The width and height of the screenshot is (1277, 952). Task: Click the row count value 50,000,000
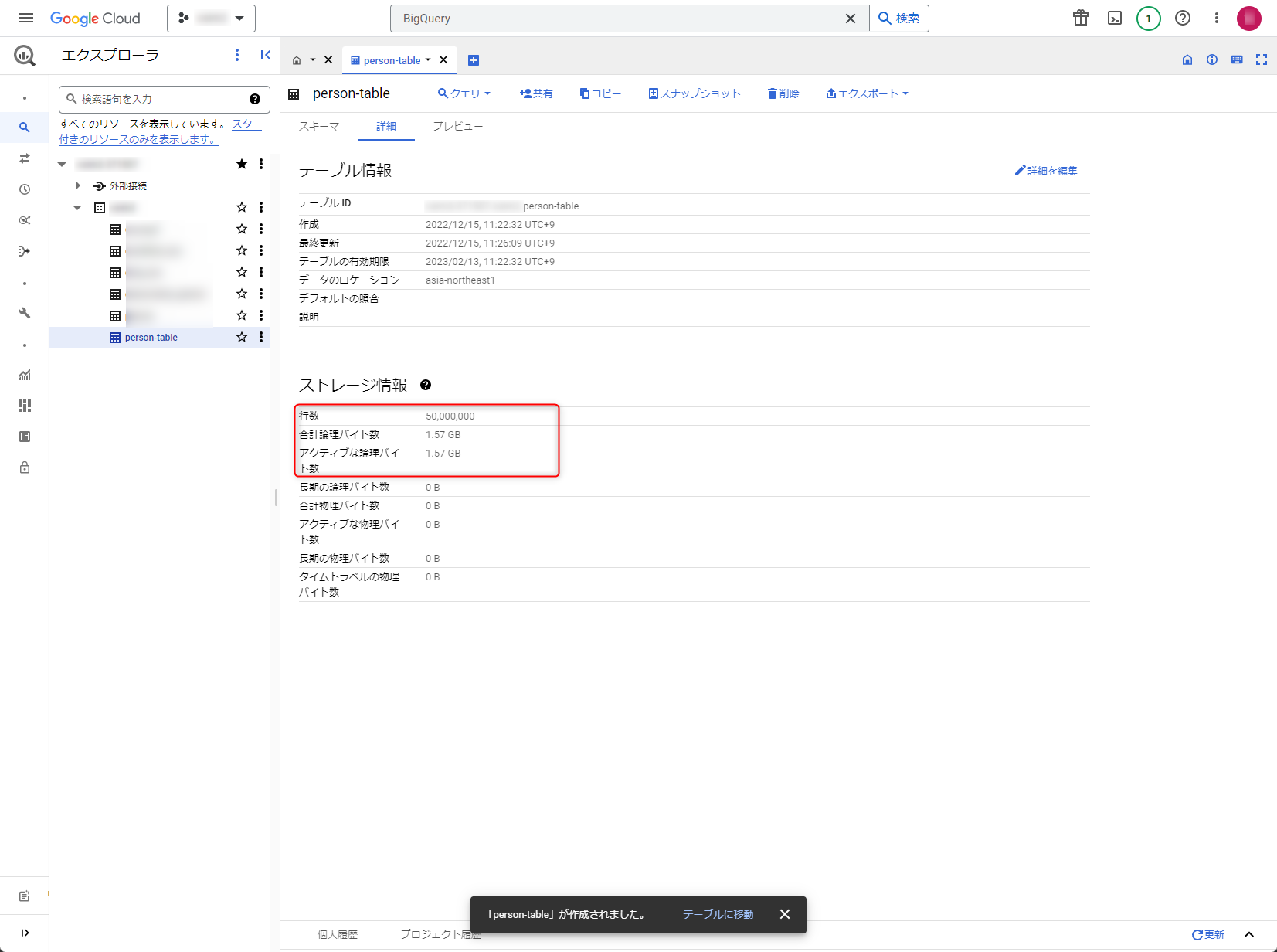450,416
